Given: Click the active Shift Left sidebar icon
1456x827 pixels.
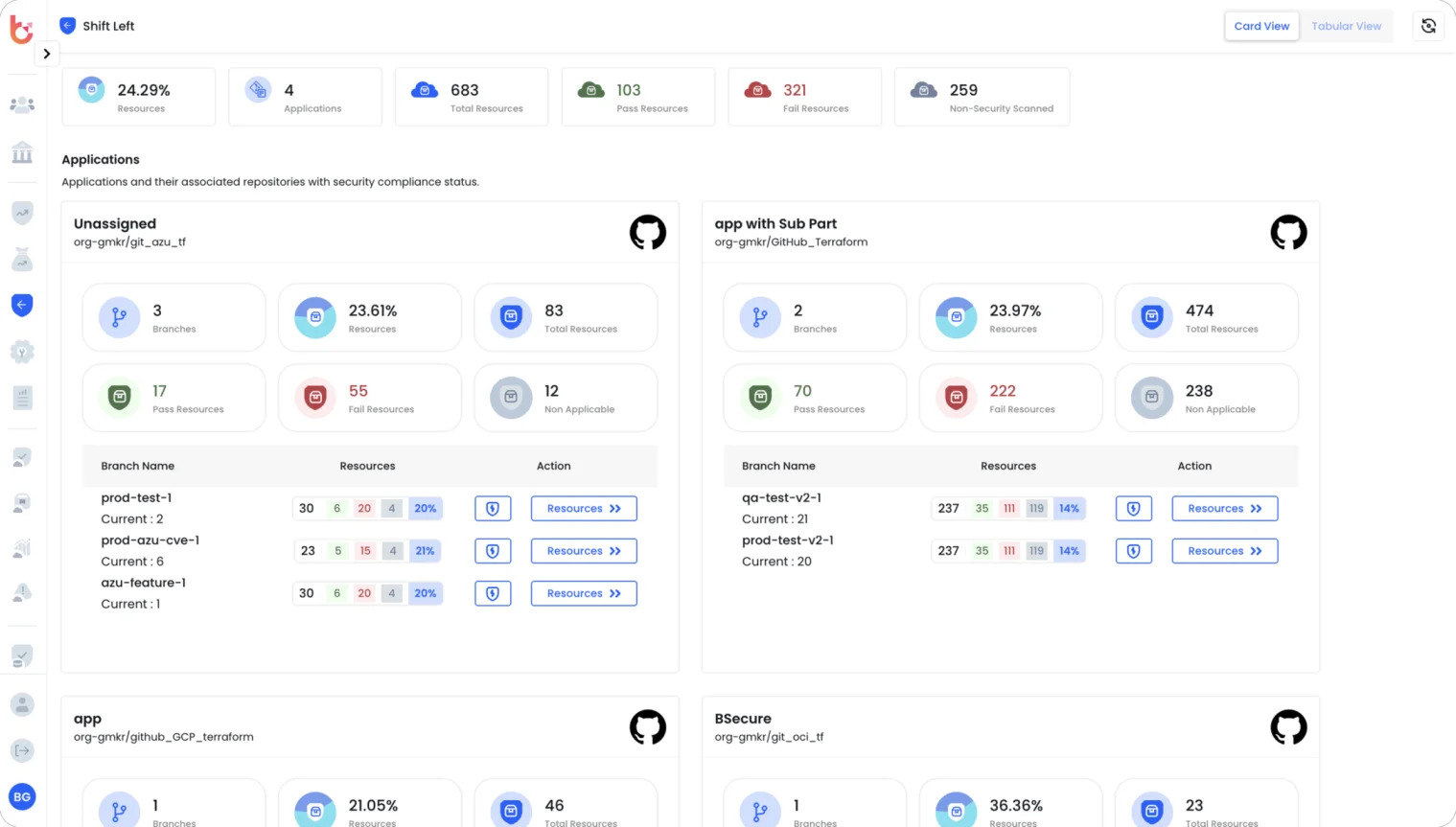Looking at the screenshot, I should pyautogui.click(x=21, y=305).
